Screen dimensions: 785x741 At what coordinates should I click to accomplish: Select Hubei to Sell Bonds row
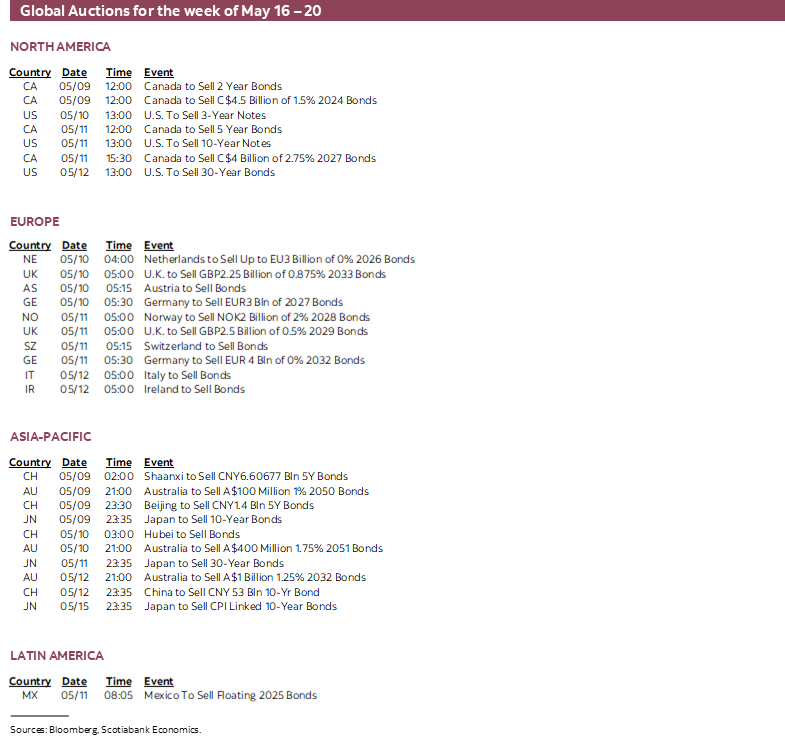[191, 535]
